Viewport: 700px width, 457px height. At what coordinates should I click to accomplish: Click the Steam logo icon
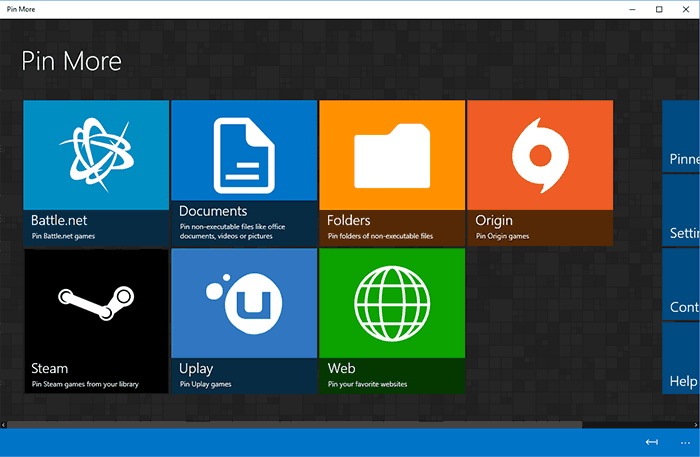tap(96, 303)
